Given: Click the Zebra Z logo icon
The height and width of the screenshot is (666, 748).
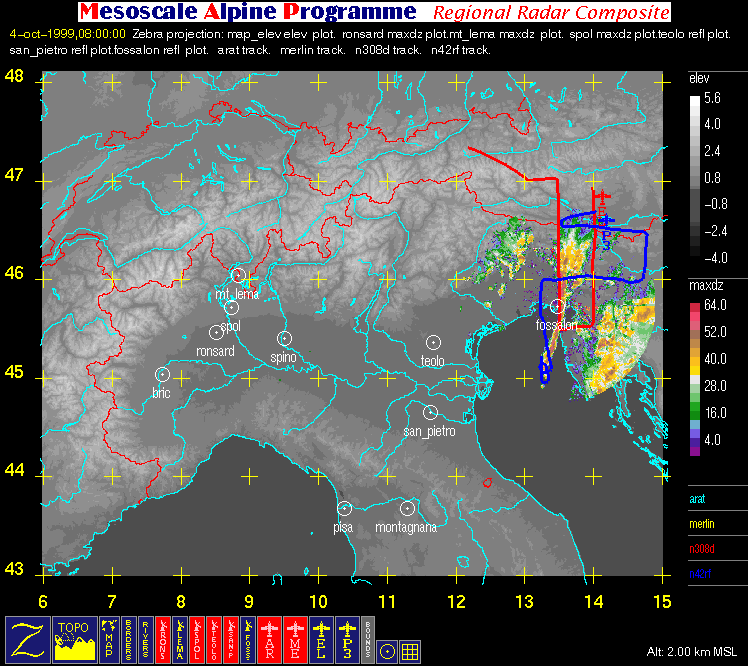Looking at the screenshot, I should point(24,638).
